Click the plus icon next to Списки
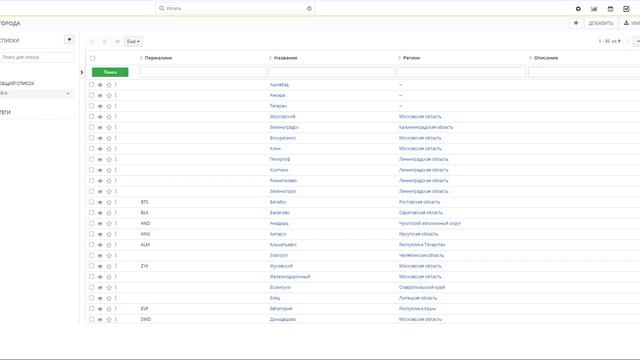640x360 pixels. [69, 40]
